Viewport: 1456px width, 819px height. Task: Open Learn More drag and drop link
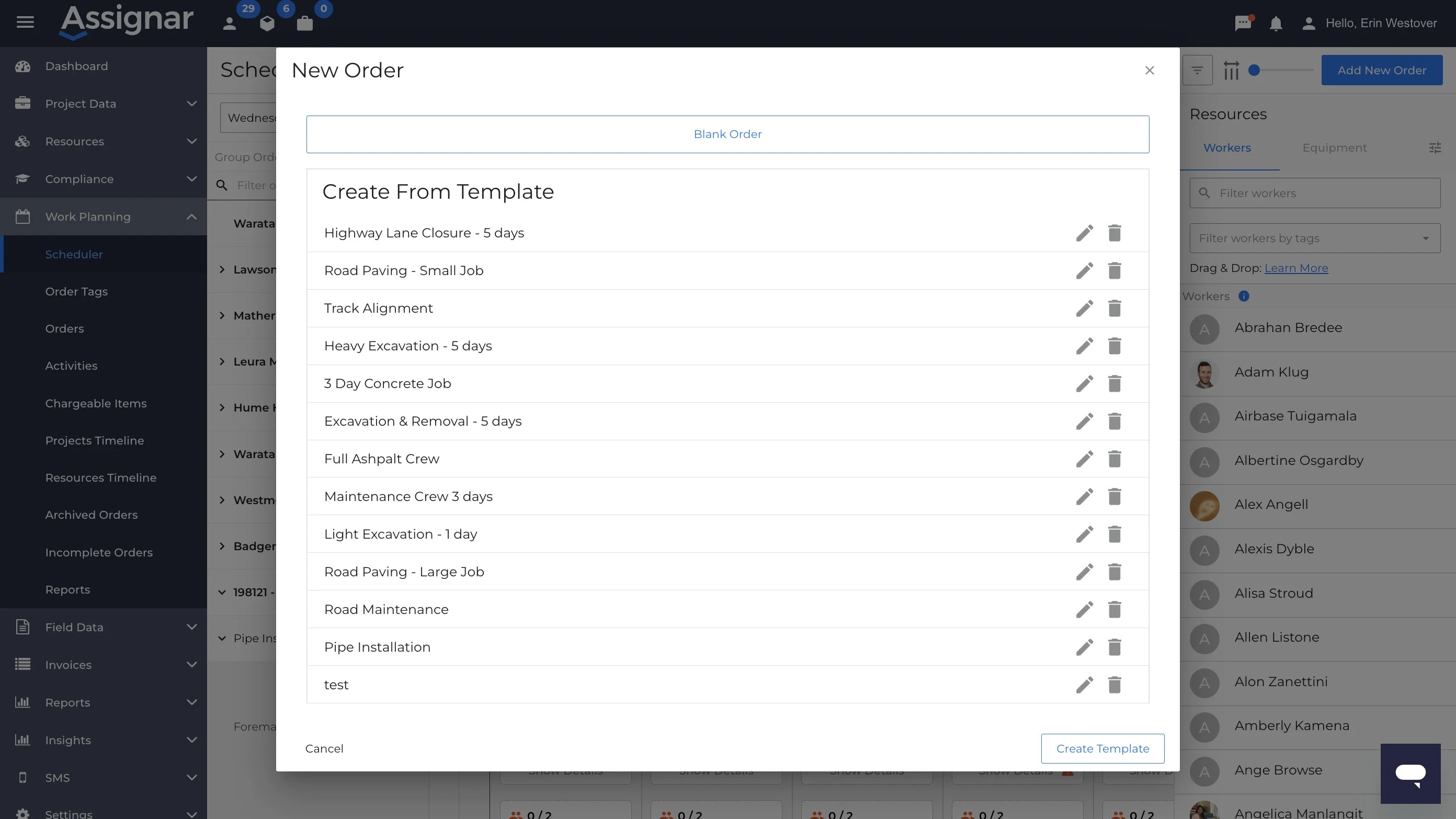[x=1296, y=268]
